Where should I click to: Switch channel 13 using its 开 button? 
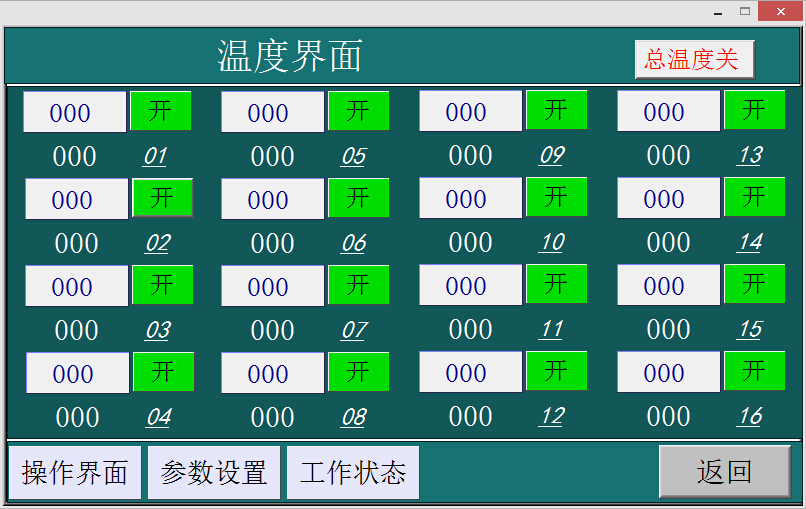point(754,110)
